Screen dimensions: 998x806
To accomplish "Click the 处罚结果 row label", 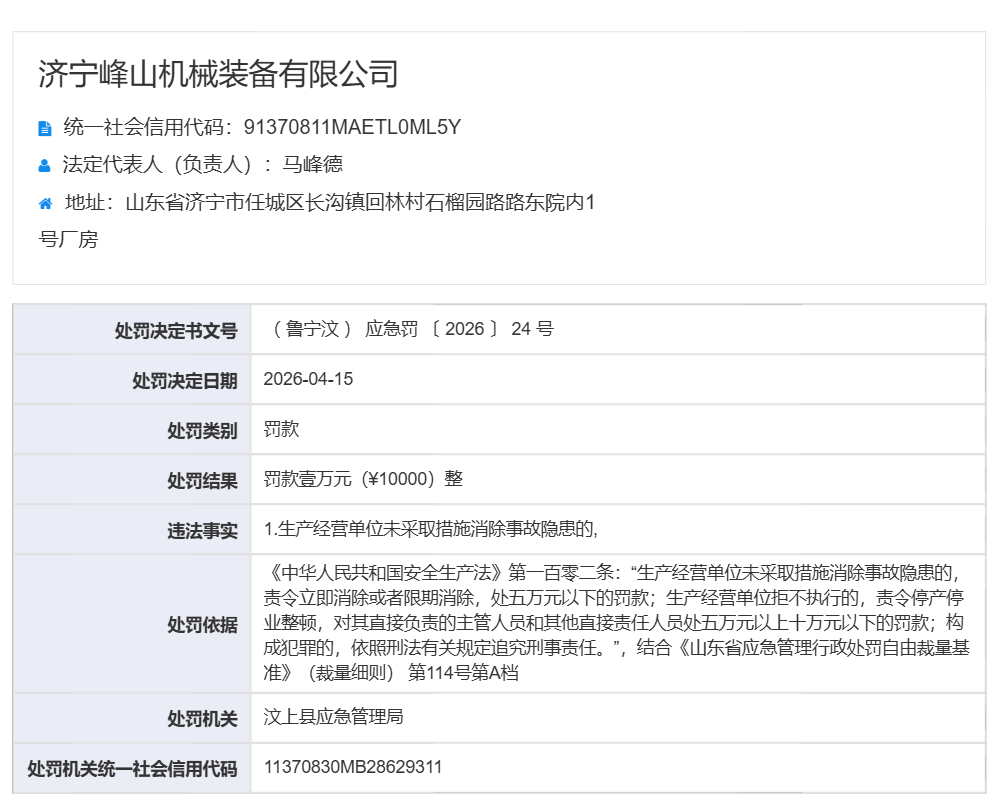I will tap(202, 481).
